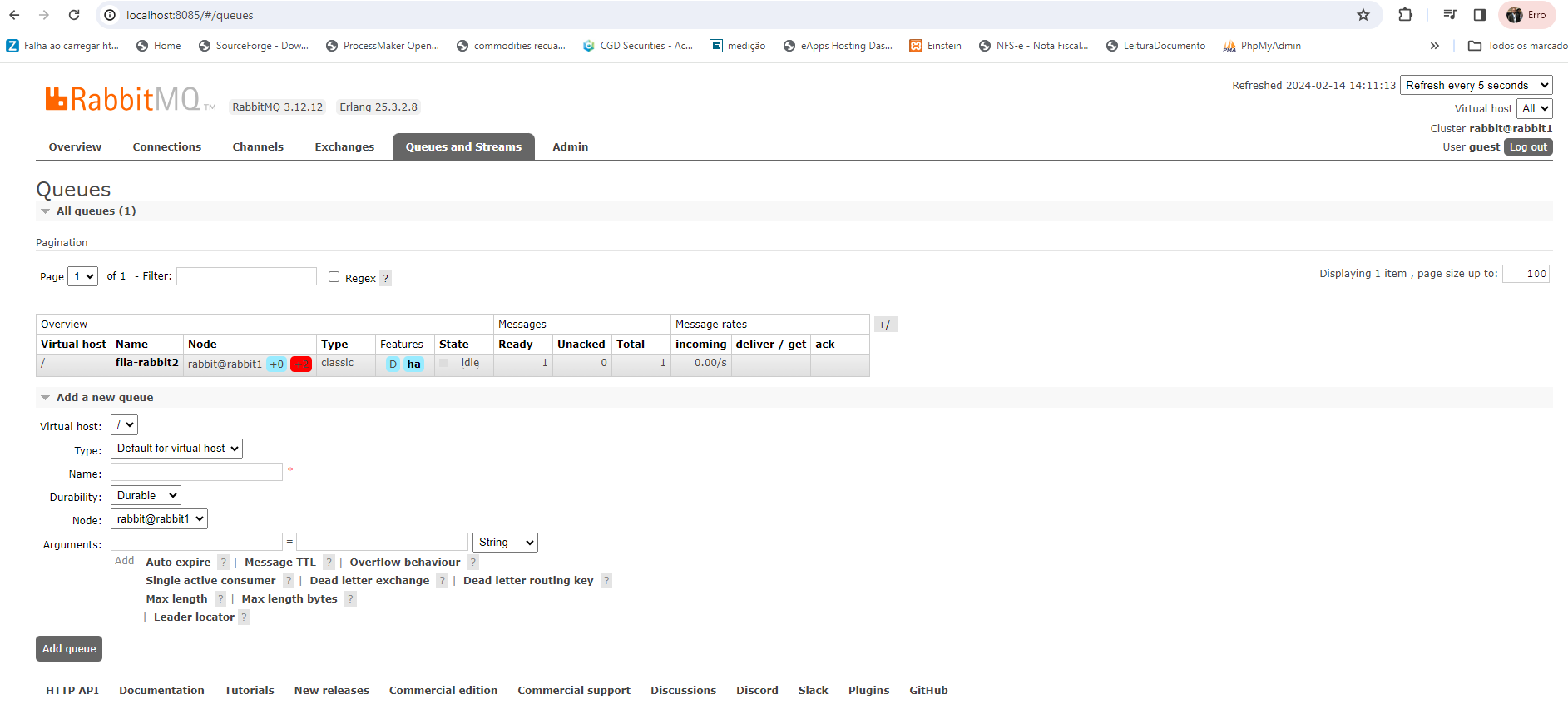The width and height of the screenshot is (1568, 724).
Task: Open the Durability dropdown
Action: click(146, 496)
